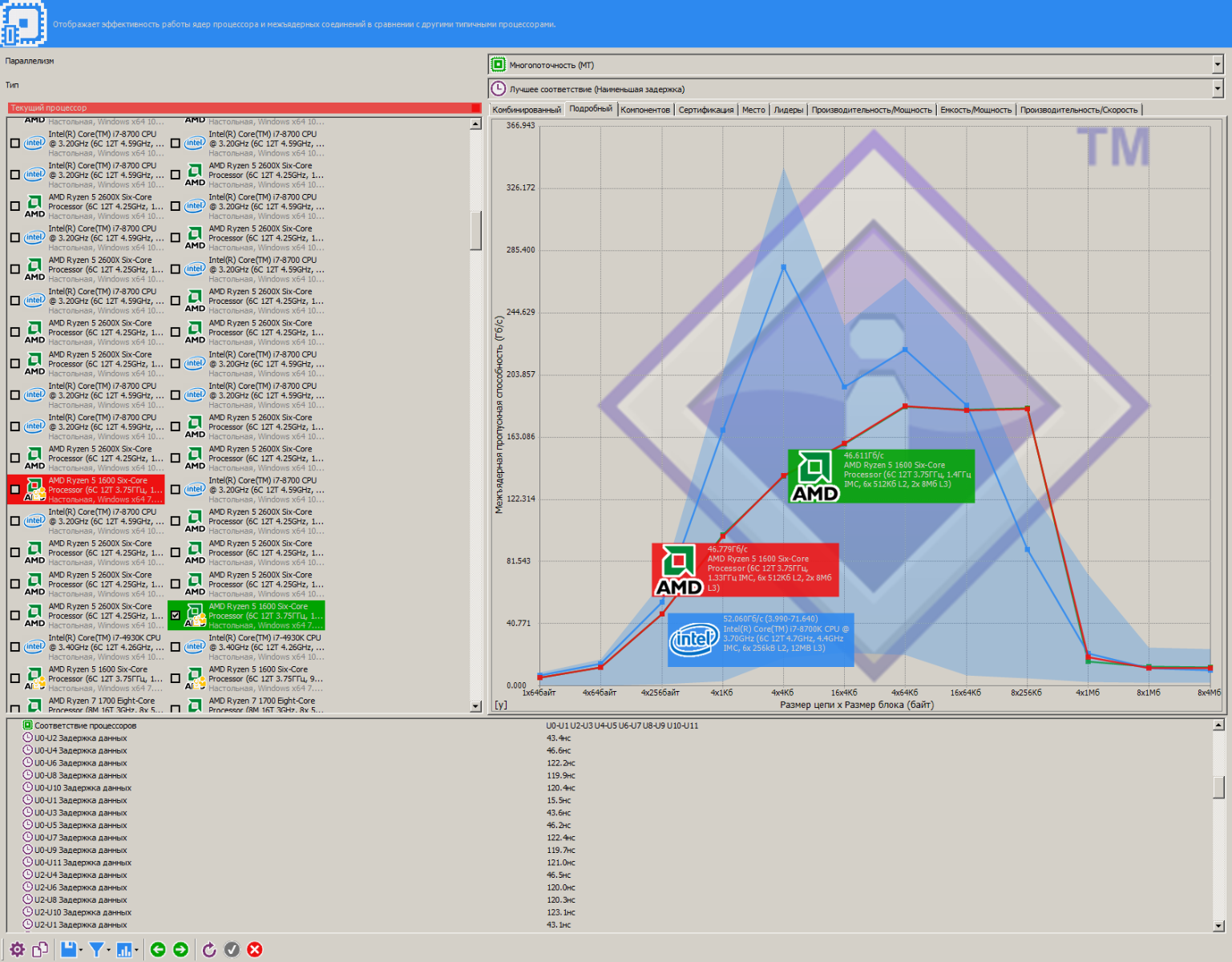This screenshot has width=1232, height=962.
Task: Expand the Многопоточность (MT) dropdown
Action: pyautogui.click(x=1217, y=65)
